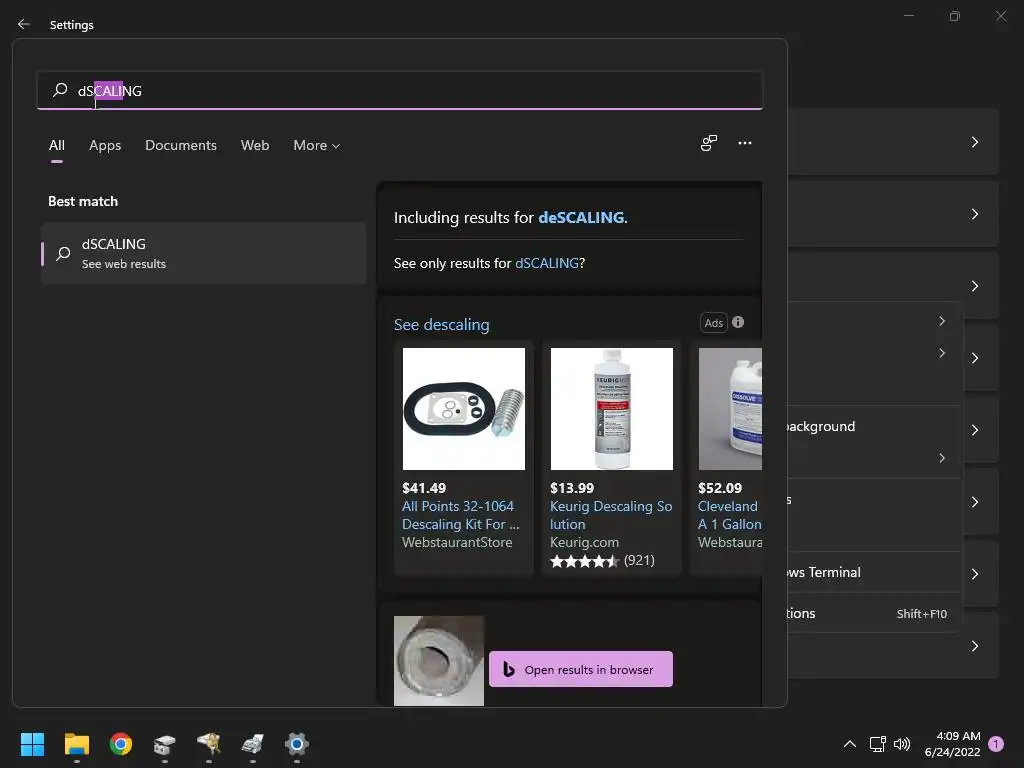
Task: Open the clock showing 4:09 AM
Action: click(x=952, y=744)
